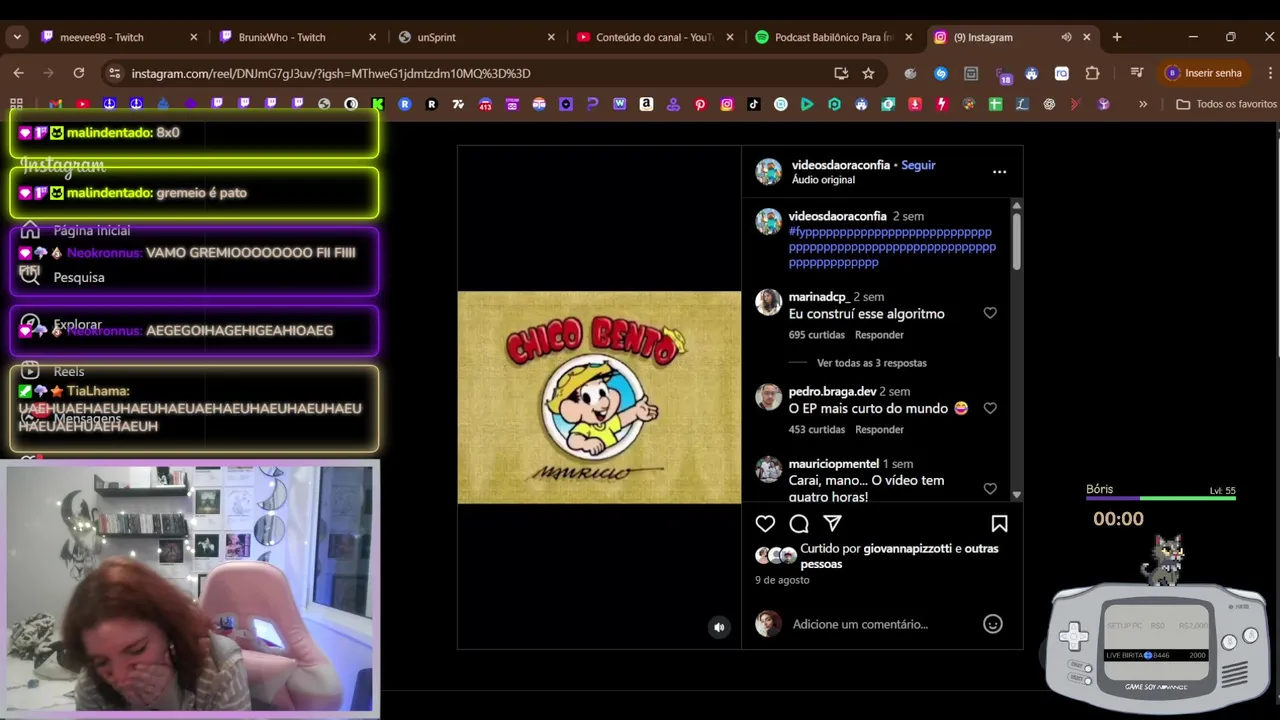Reload the page
The width and height of the screenshot is (1280, 720).
point(79,73)
